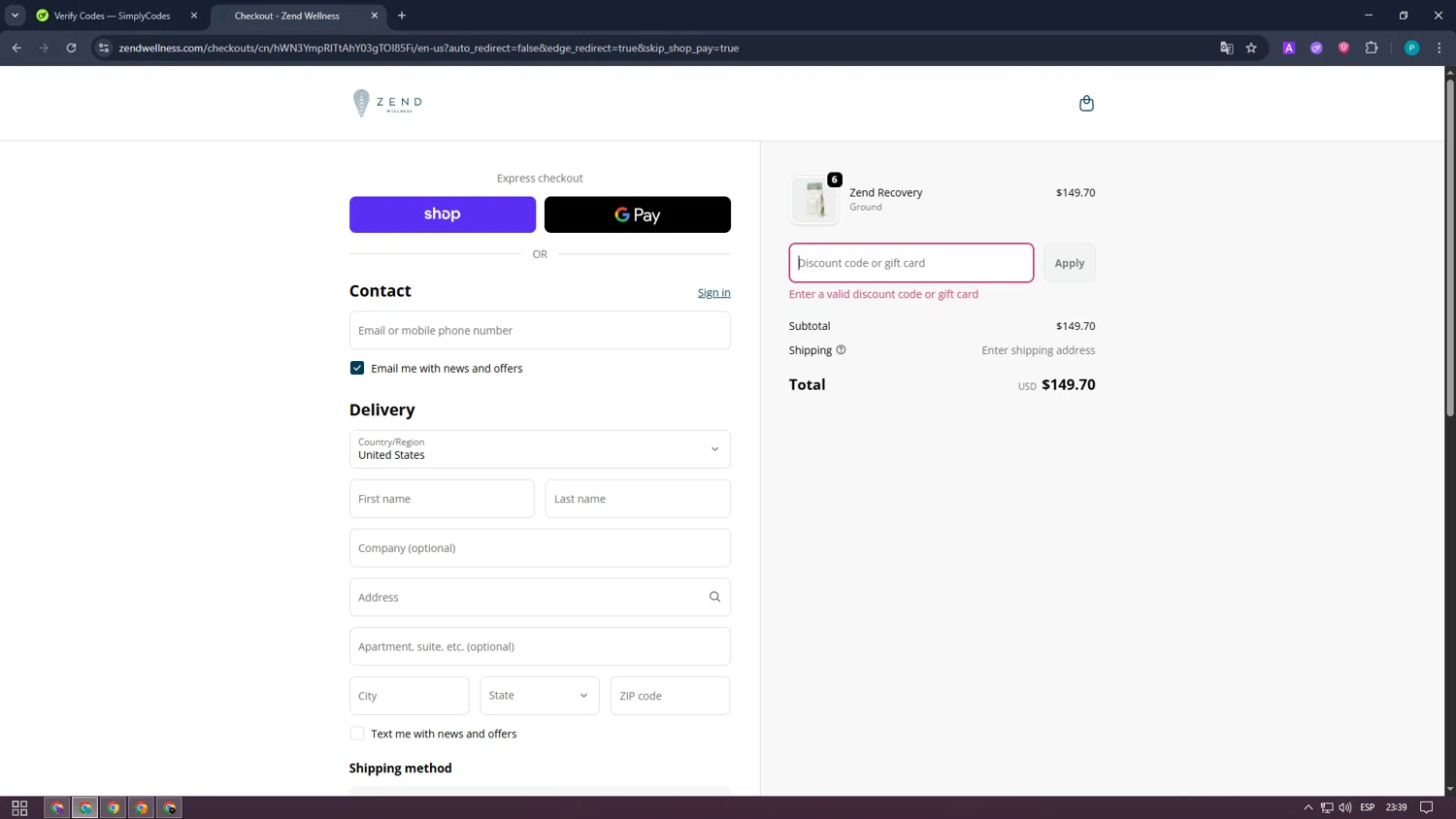Viewport: 1456px width, 819px height.
Task: Reload the checkout page
Action: click(71, 48)
